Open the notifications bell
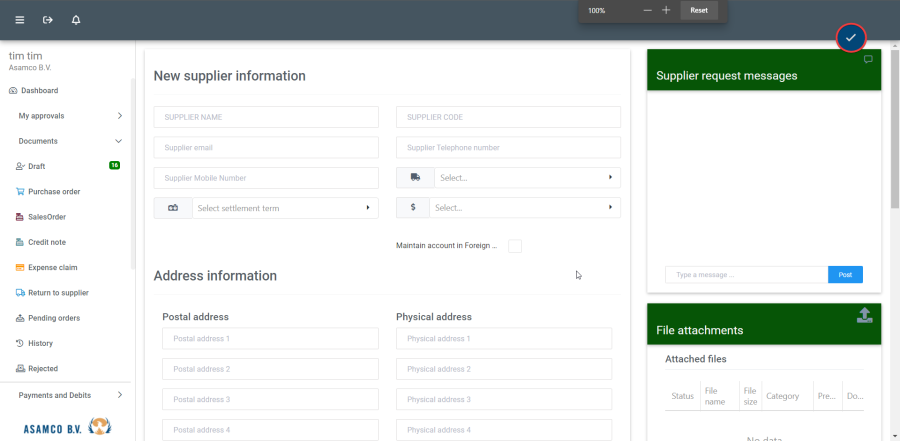This screenshot has width=900, height=441. point(76,20)
